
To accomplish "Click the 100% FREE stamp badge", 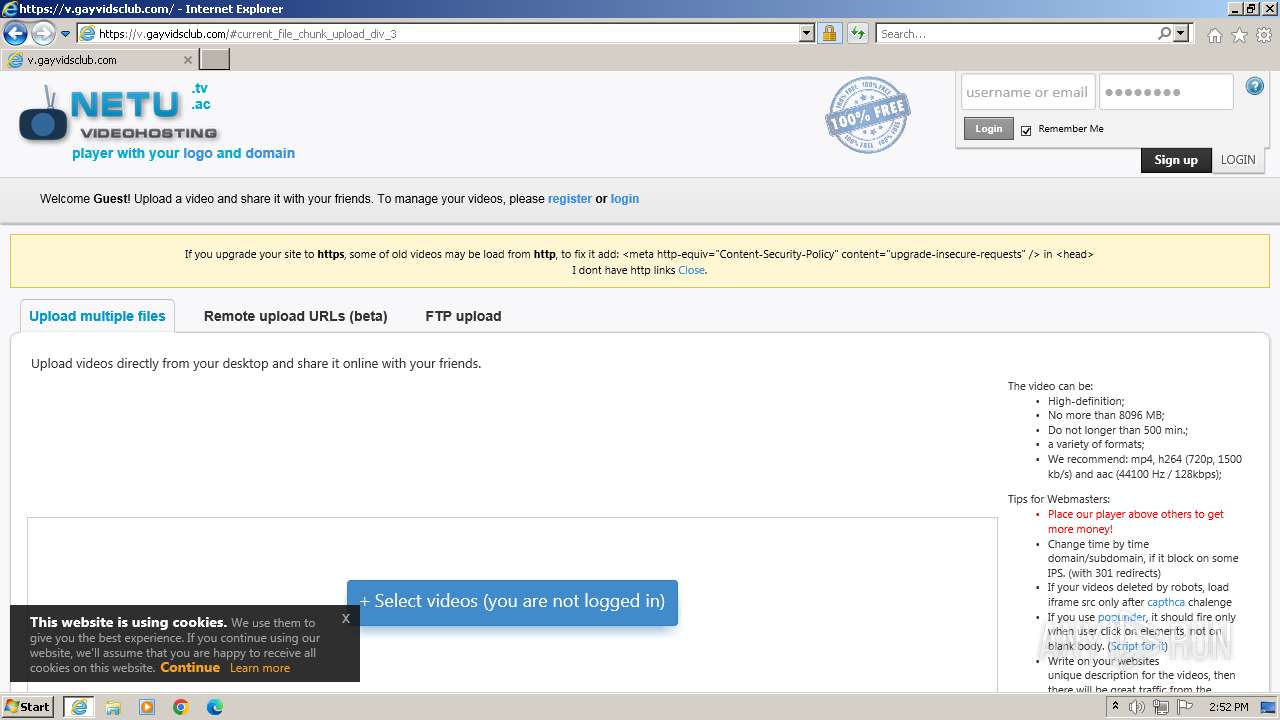I will click(x=867, y=115).
